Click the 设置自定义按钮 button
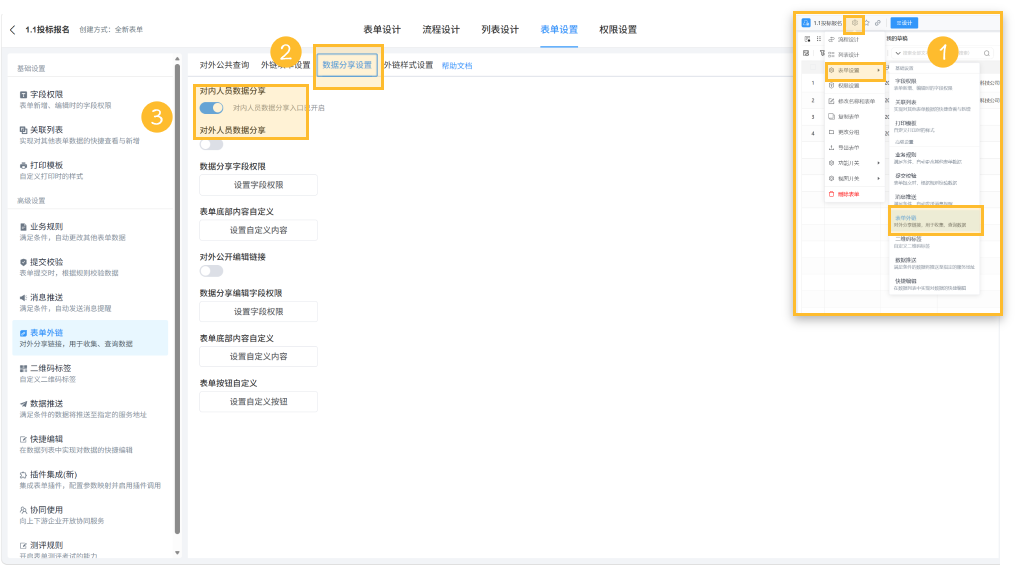Screen dimensions: 1018x566 coord(258,402)
